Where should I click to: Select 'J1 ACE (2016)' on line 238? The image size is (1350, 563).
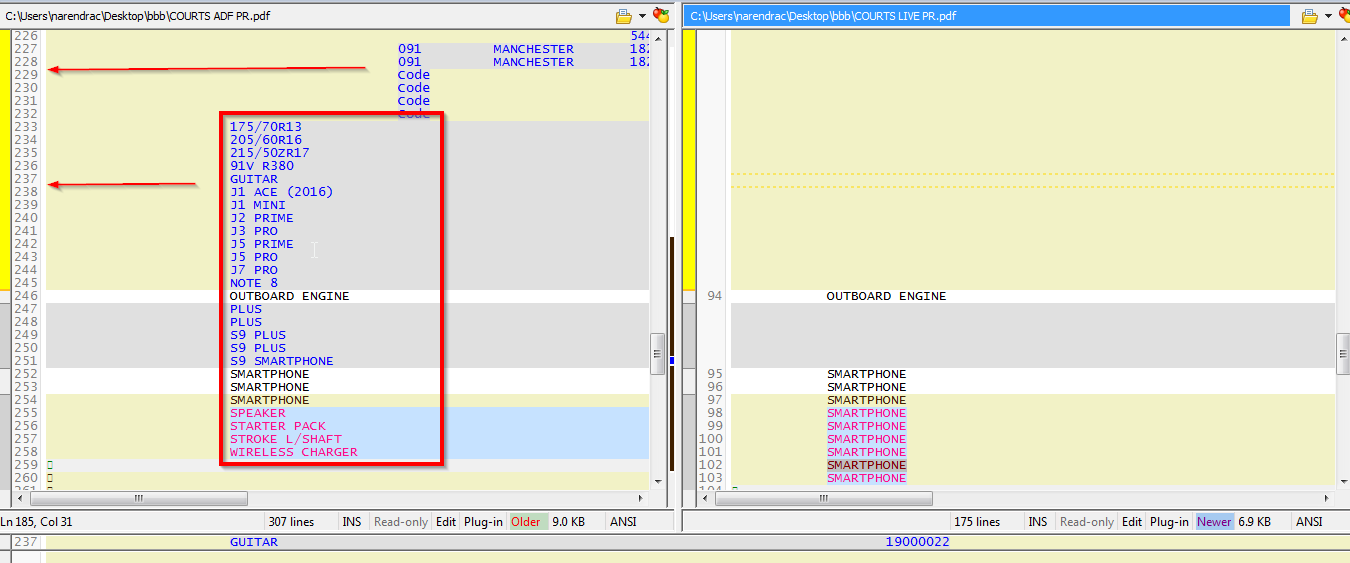pyautogui.click(x=282, y=192)
